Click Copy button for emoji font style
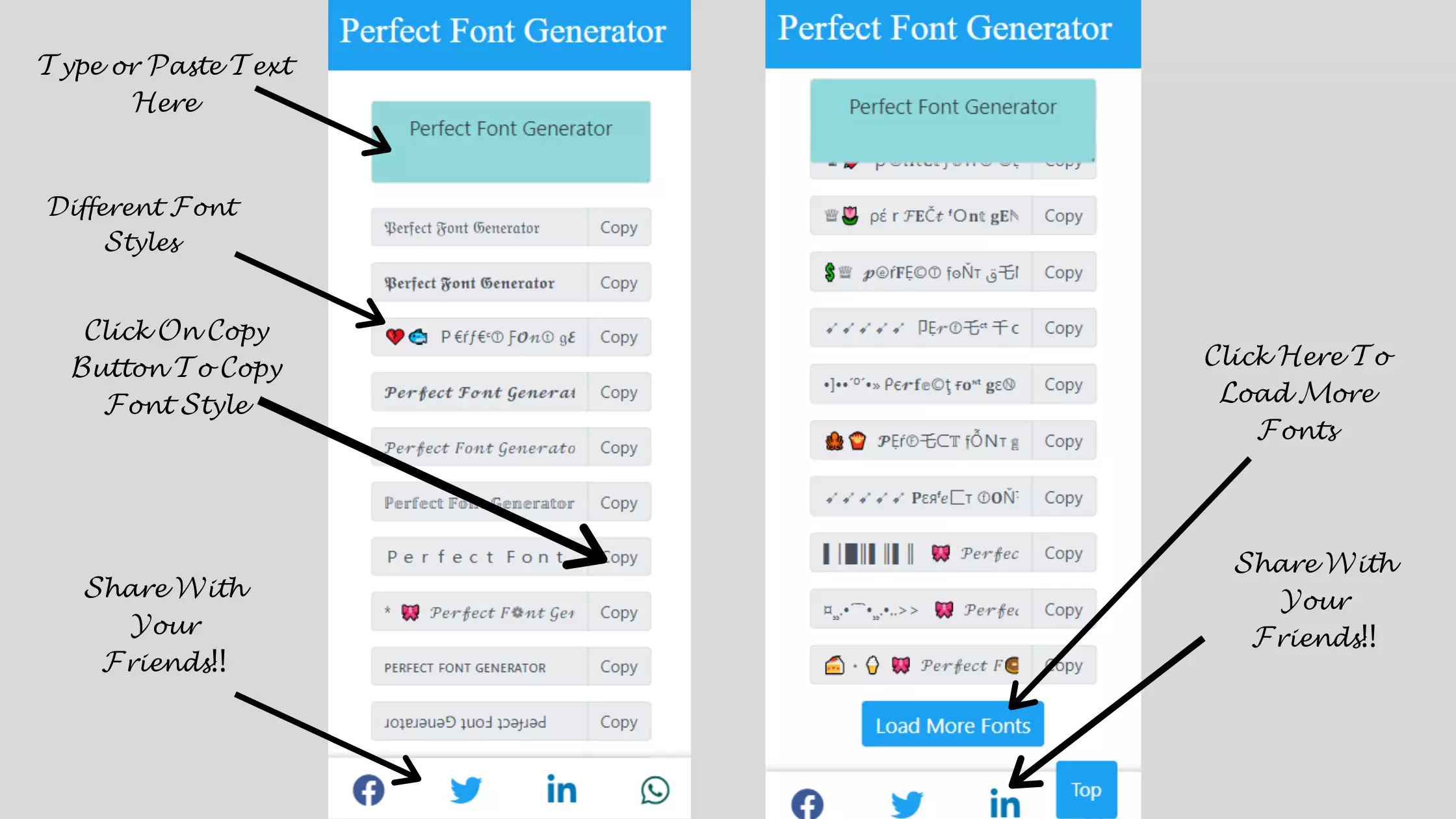 618,337
